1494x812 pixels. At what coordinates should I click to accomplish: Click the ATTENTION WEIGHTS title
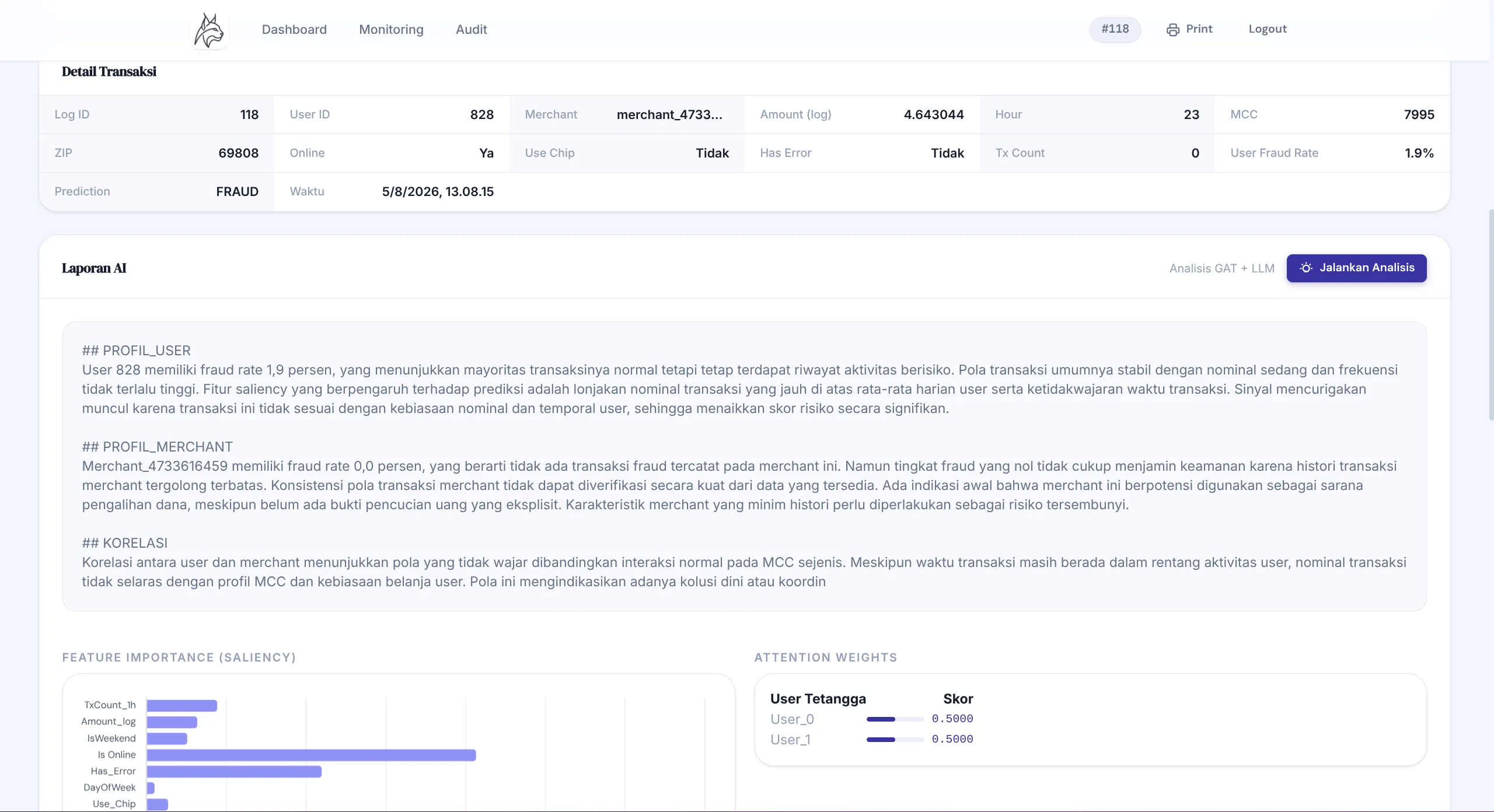pyautogui.click(x=825, y=657)
